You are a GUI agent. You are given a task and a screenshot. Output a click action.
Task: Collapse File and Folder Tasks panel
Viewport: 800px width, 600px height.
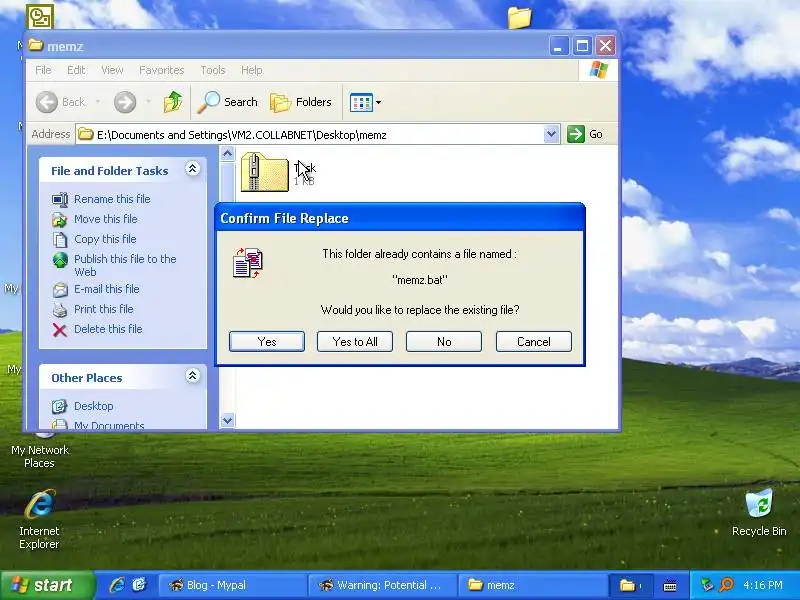coord(192,169)
